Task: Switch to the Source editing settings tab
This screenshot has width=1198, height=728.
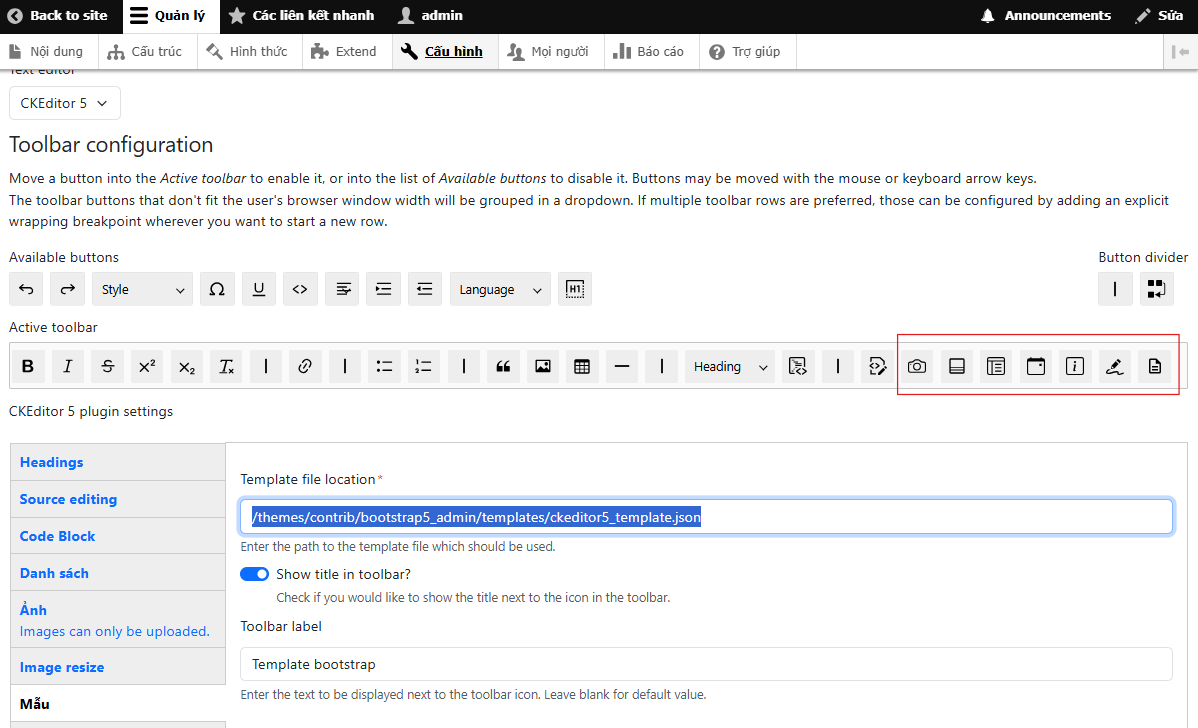Action: 118,499
